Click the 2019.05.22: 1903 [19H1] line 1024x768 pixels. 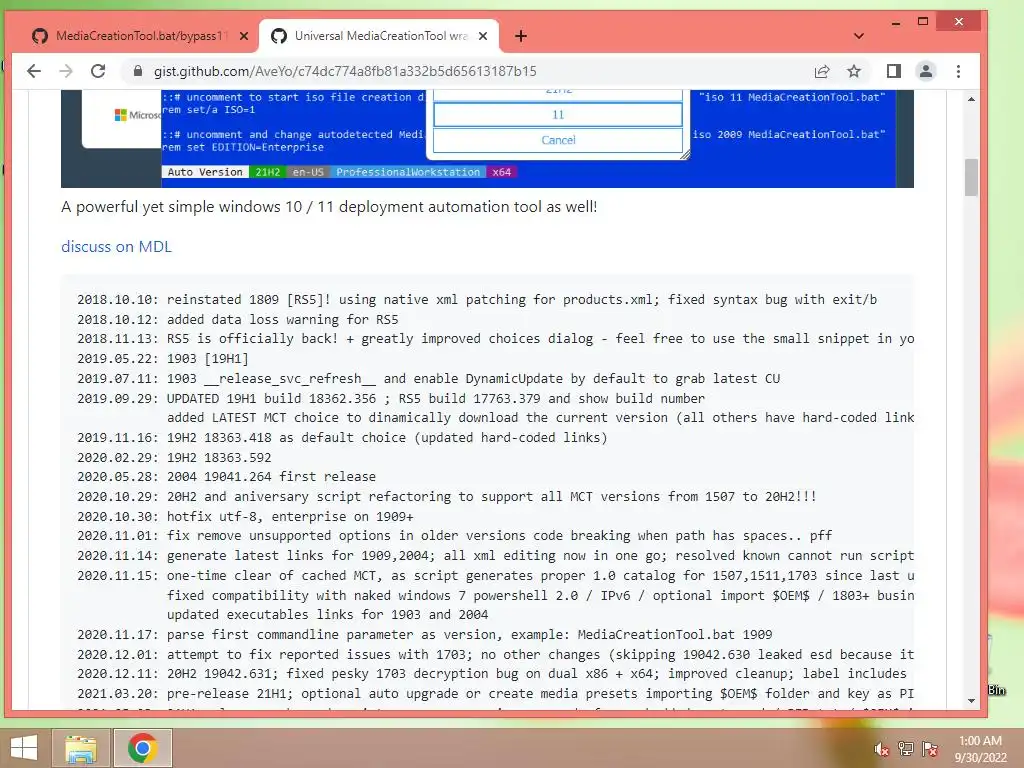click(x=163, y=359)
